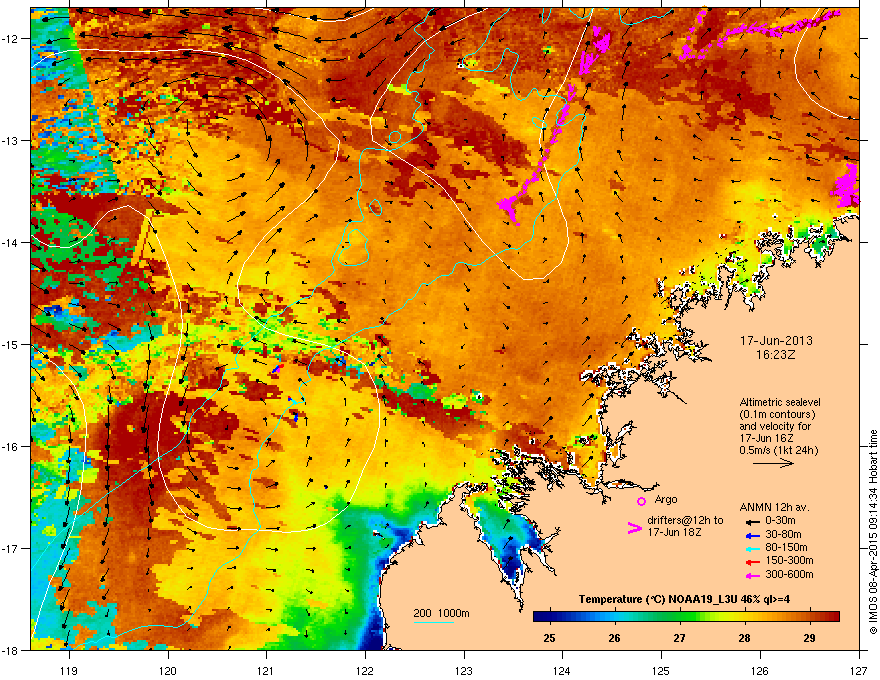Click the 'ANMN 12h av.' heading

point(774,508)
